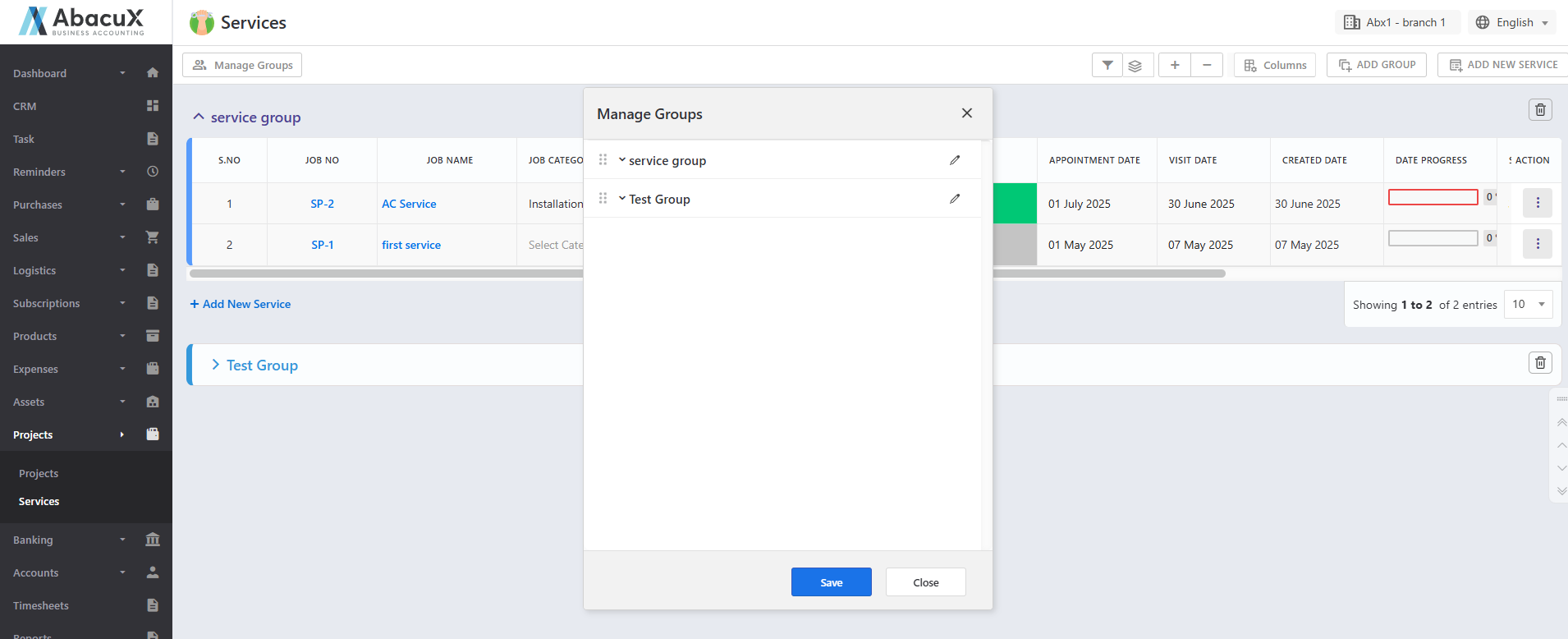Click the layers stack icon in toolbar

coord(1135,66)
